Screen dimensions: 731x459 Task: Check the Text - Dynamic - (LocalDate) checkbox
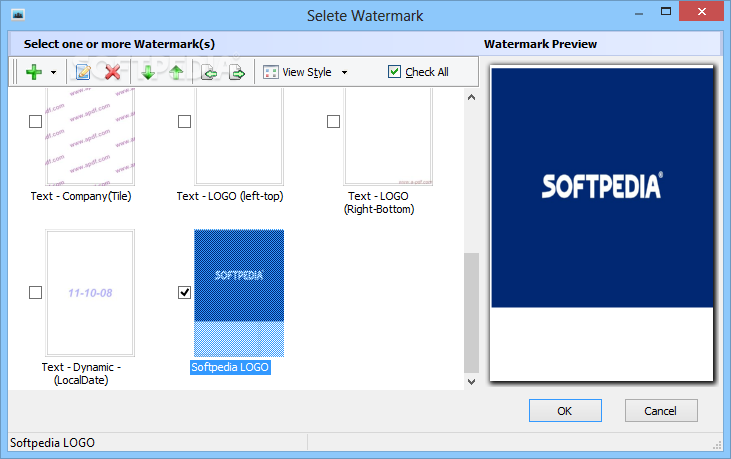pyautogui.click(x=35, y=293)
